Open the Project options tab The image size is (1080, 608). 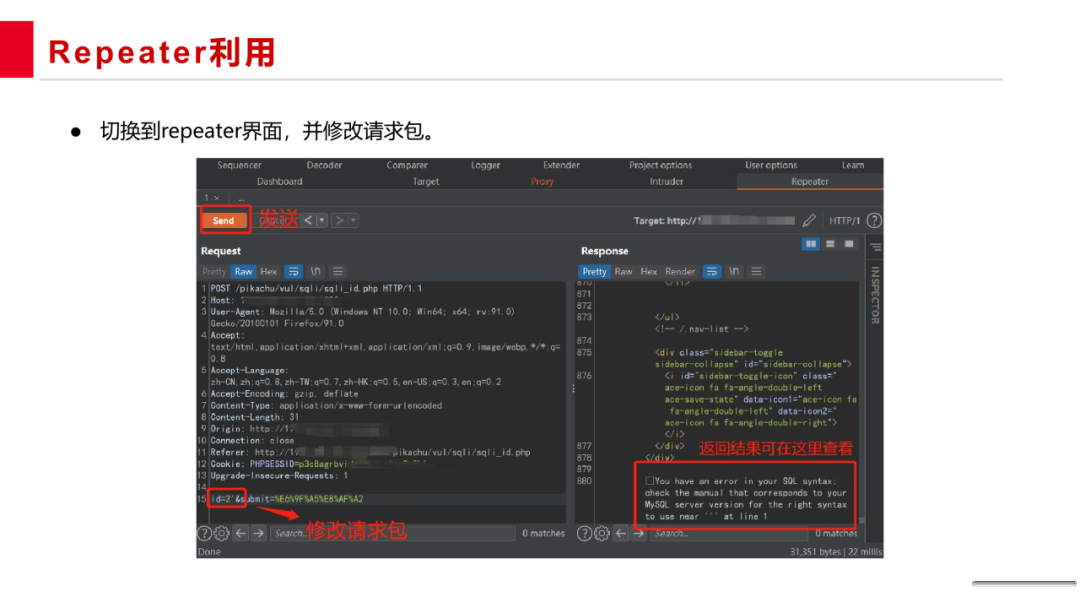661,165
